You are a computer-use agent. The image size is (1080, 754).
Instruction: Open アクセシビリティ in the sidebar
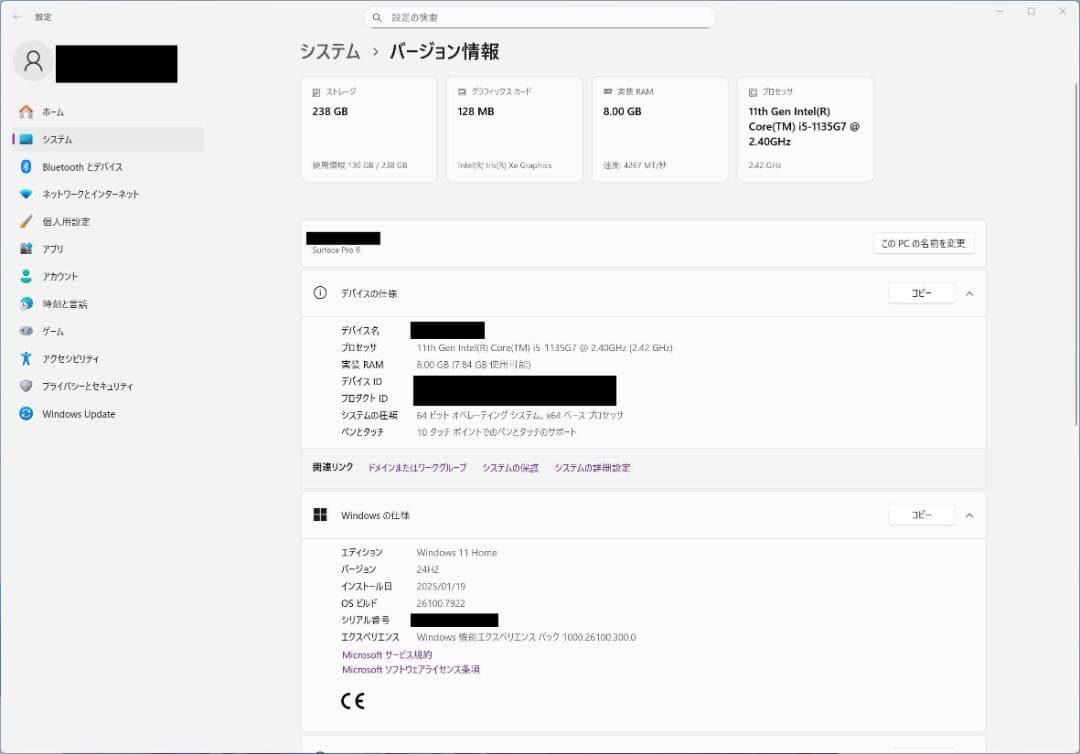click(108, 359)
